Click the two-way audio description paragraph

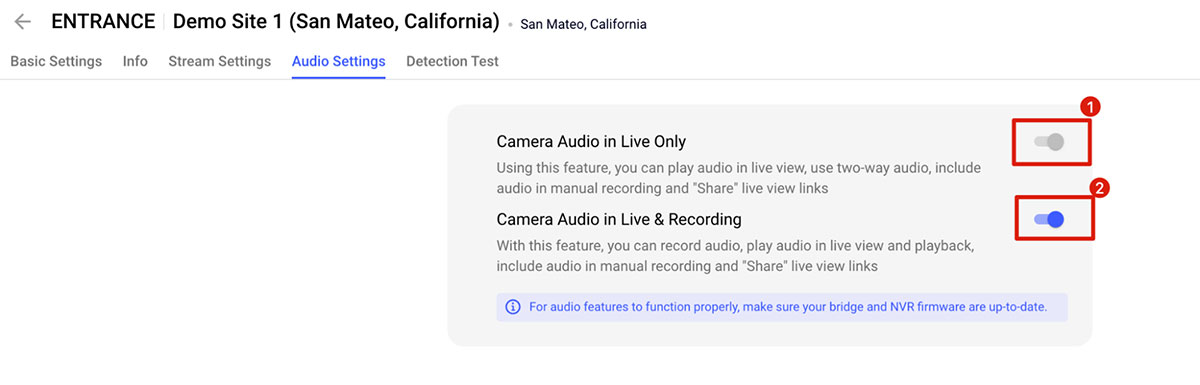point(739,177)
